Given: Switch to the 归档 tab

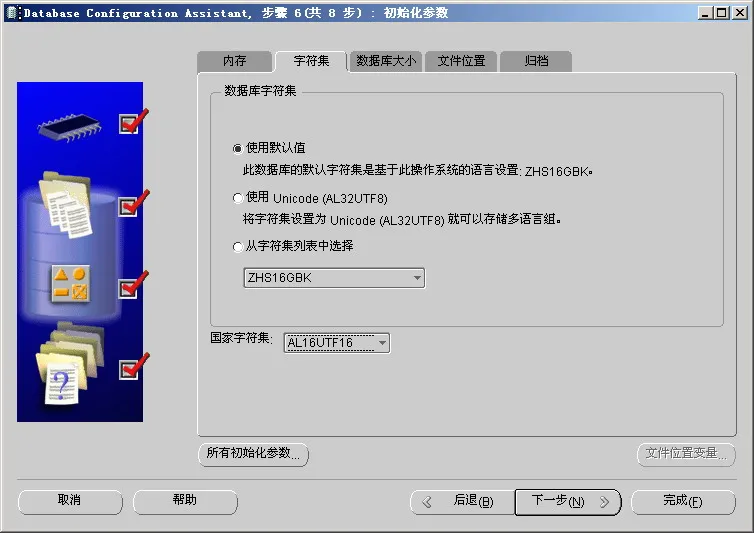Looking at the screenshot, I should coord(536,61).
